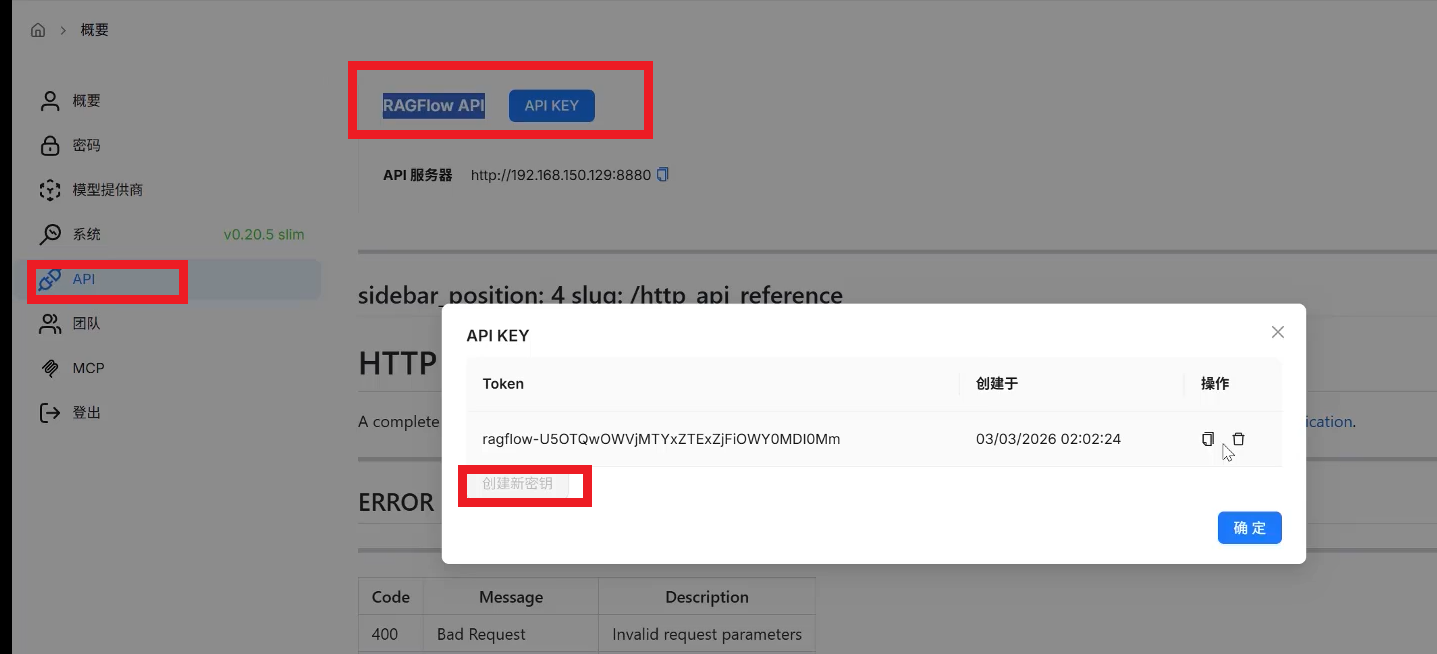Click the blue API KEY button

552,106
